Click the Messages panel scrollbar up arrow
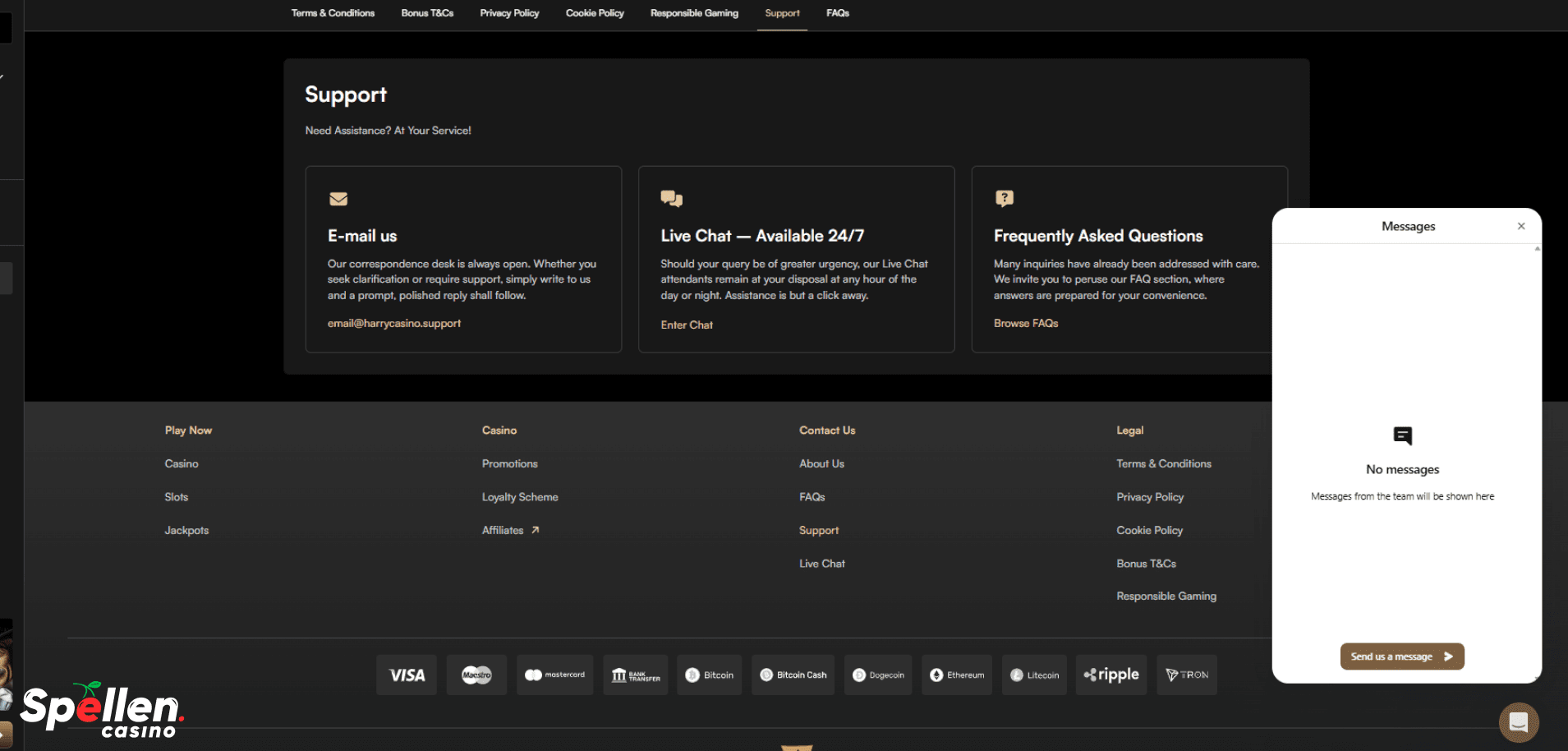 click(1537, 248)
